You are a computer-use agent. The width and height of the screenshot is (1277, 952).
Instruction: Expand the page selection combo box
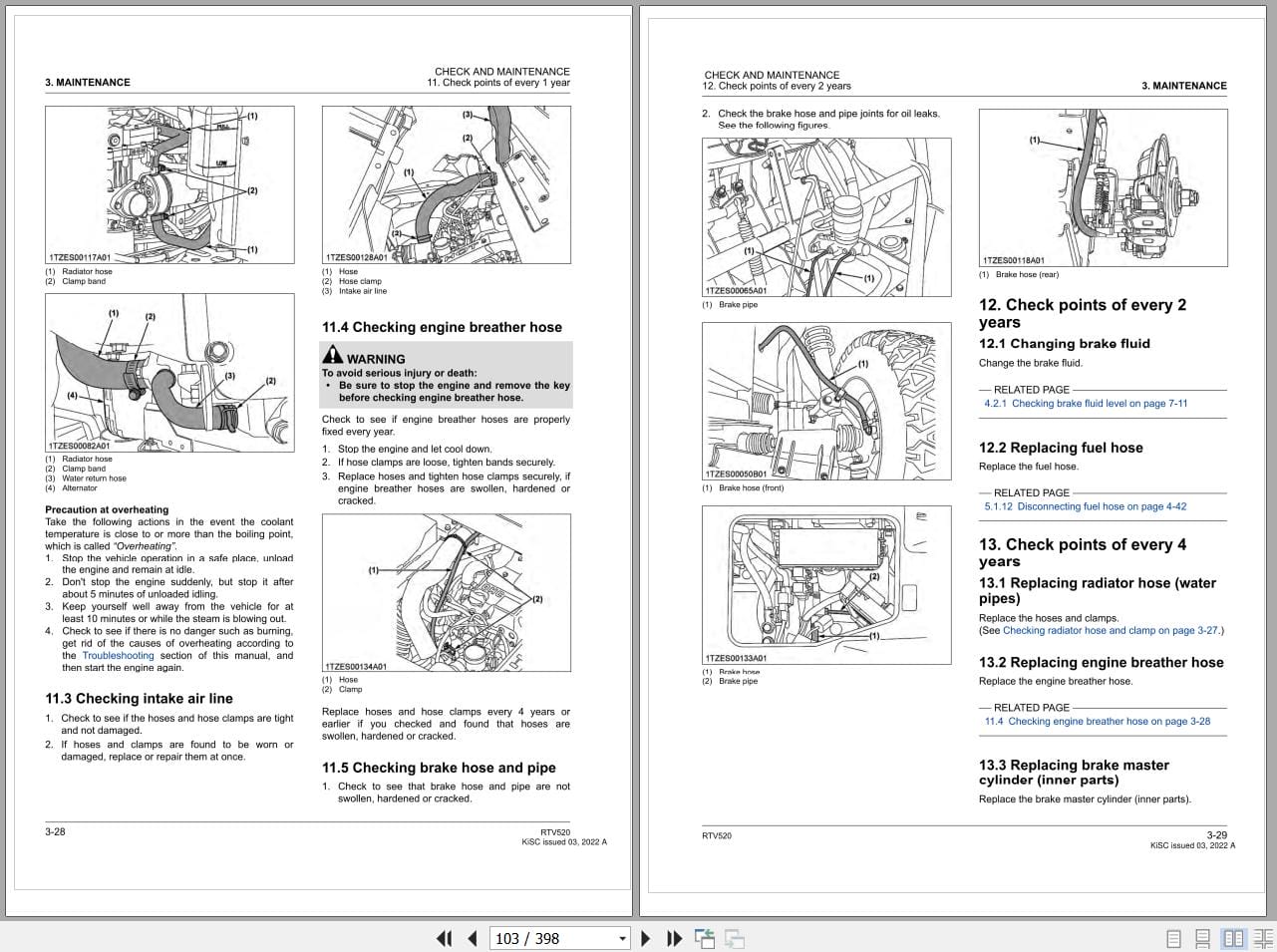(621, 938)
